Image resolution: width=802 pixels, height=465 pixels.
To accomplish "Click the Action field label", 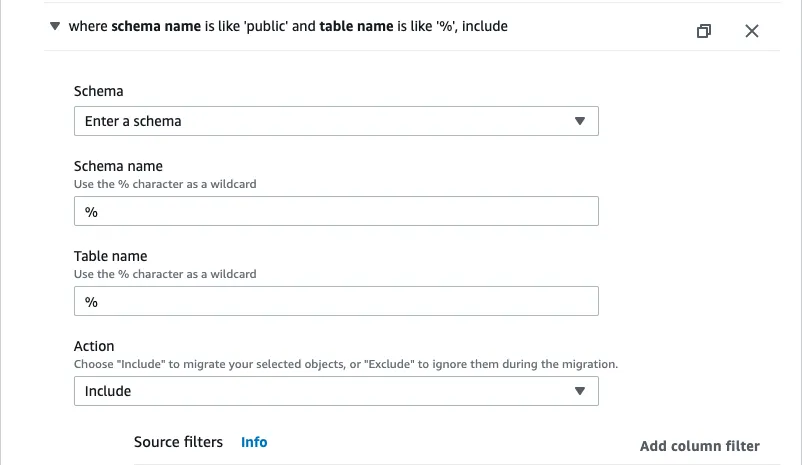I will [x=94, y=346].
